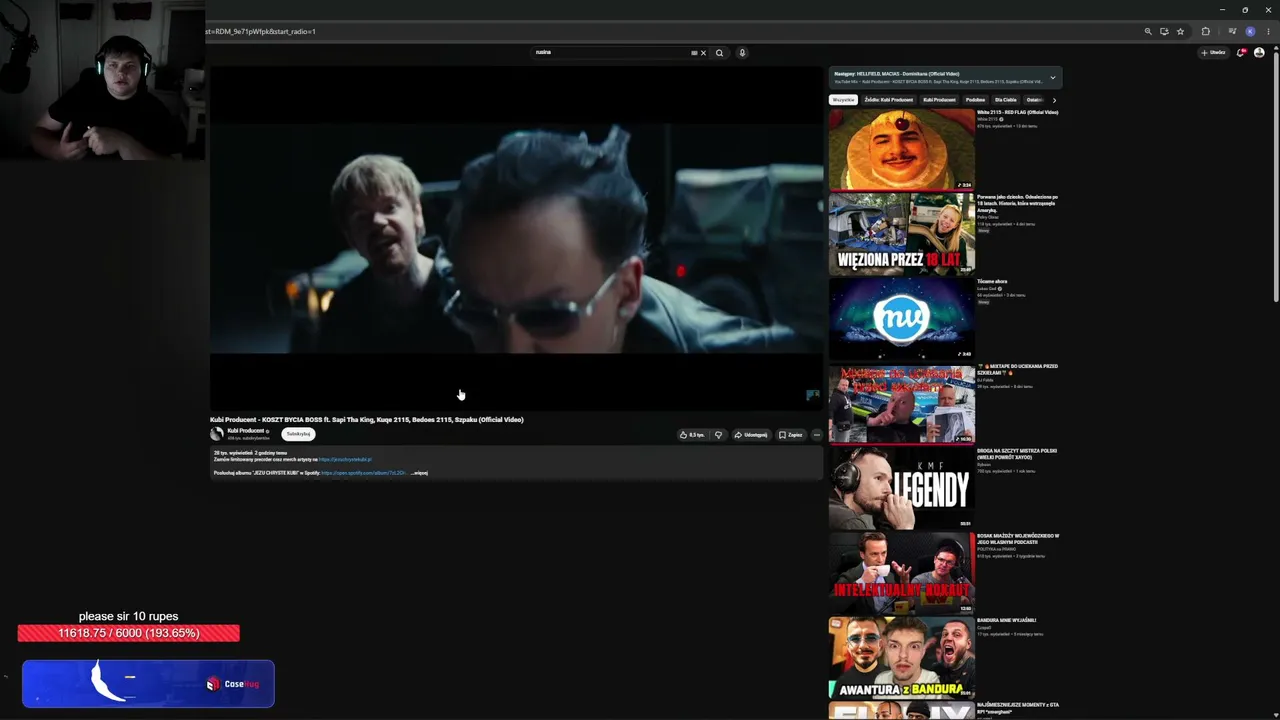The image size is (1280, 720).
Task: Open Kubi Producent channel avatar
Action: pos(217,434)
